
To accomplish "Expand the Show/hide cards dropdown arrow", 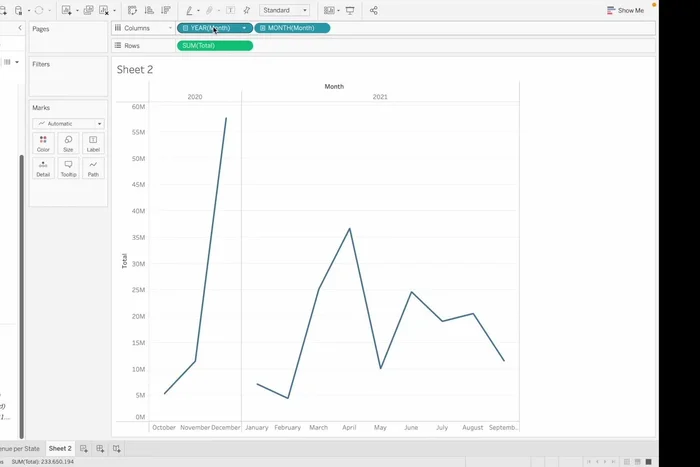I will point(338,10).
